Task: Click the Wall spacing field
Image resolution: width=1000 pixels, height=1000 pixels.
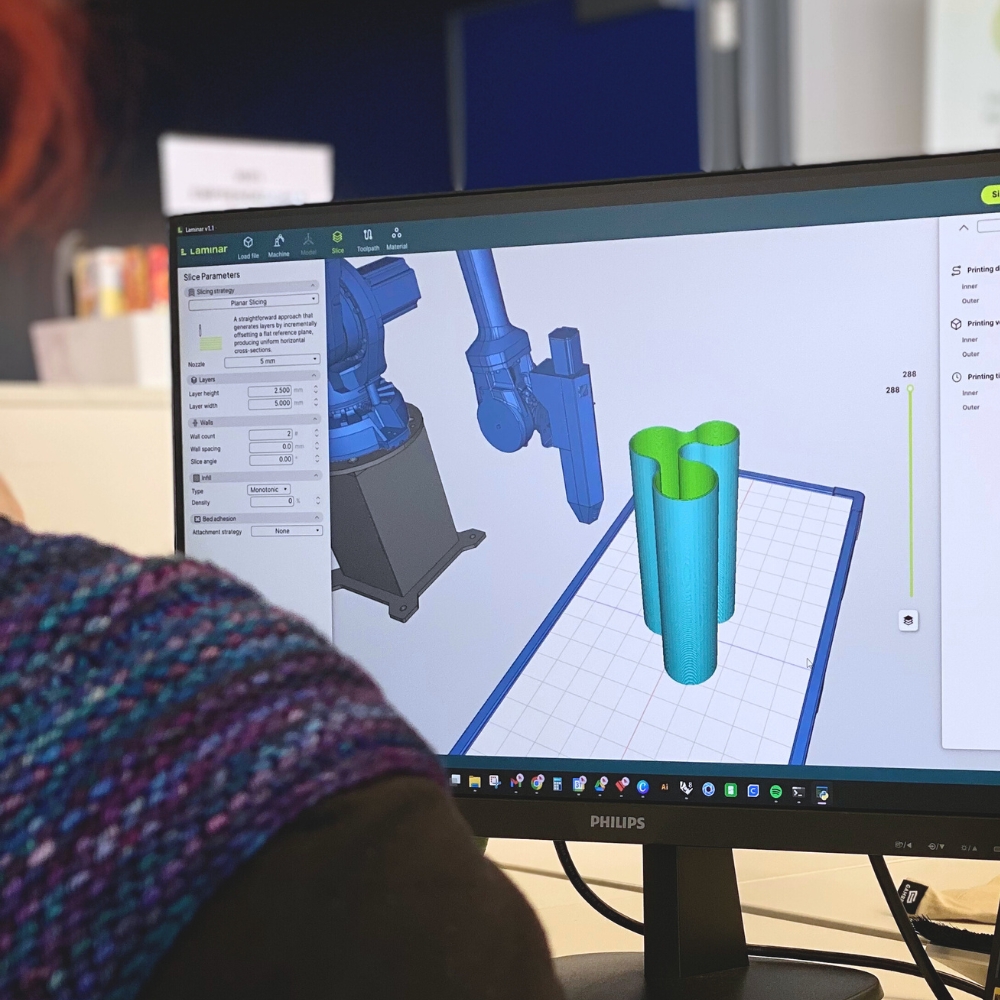Action: pos(270,446)
